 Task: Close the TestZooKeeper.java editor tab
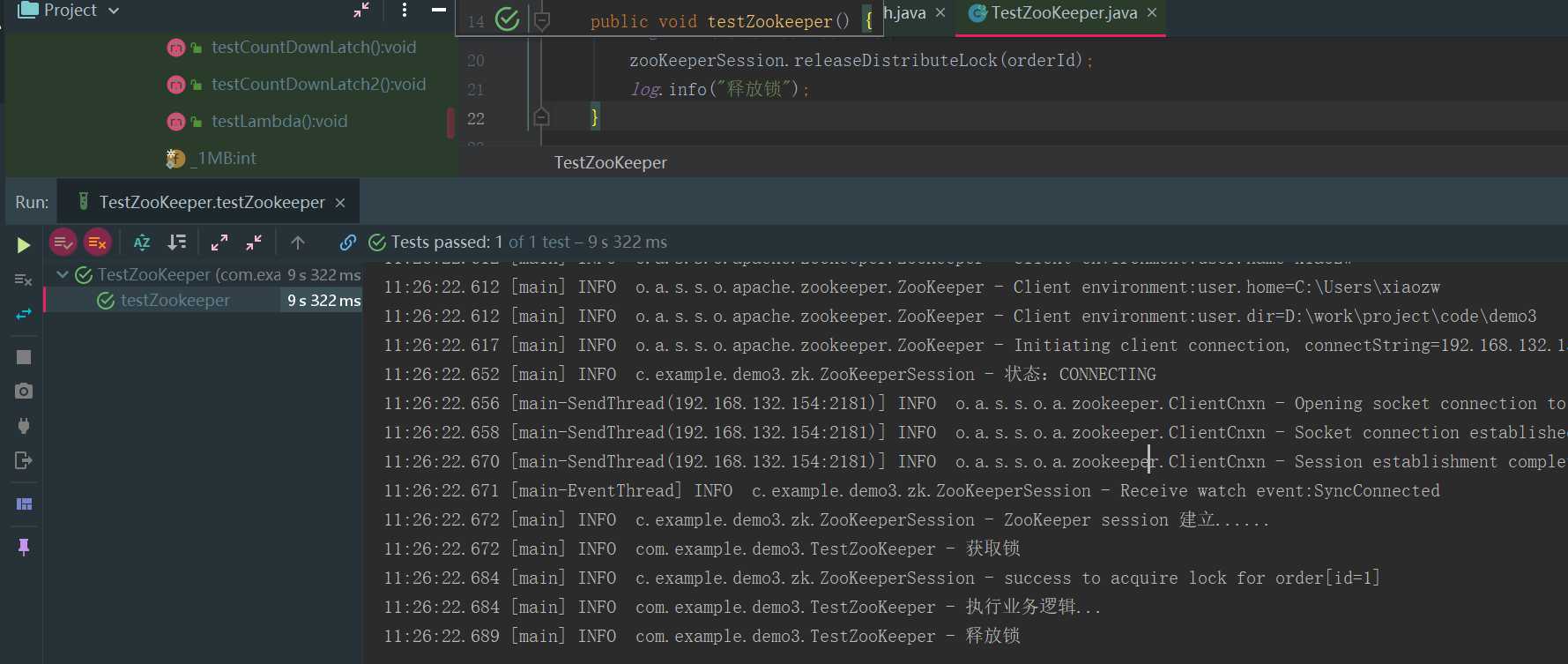(1152, 13)
